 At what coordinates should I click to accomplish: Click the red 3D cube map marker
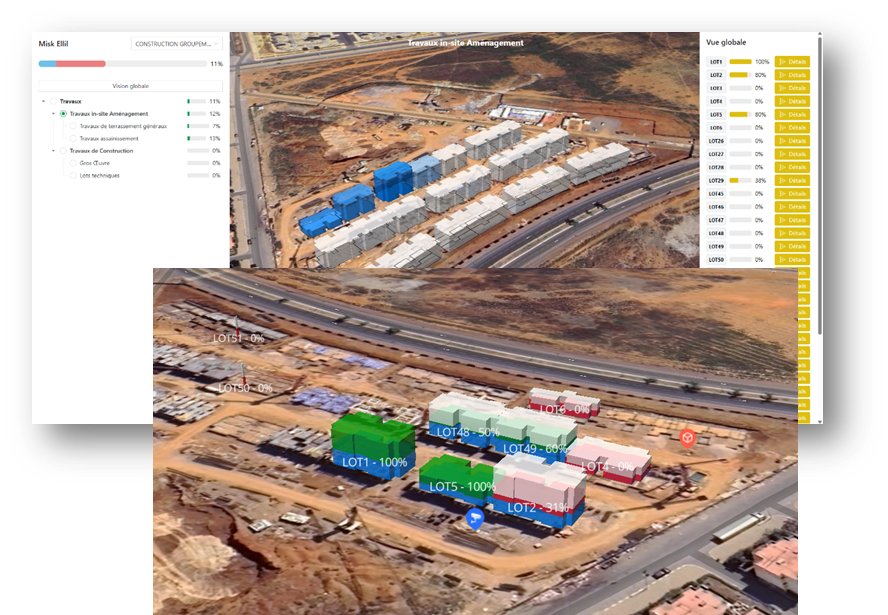[687, 438]
